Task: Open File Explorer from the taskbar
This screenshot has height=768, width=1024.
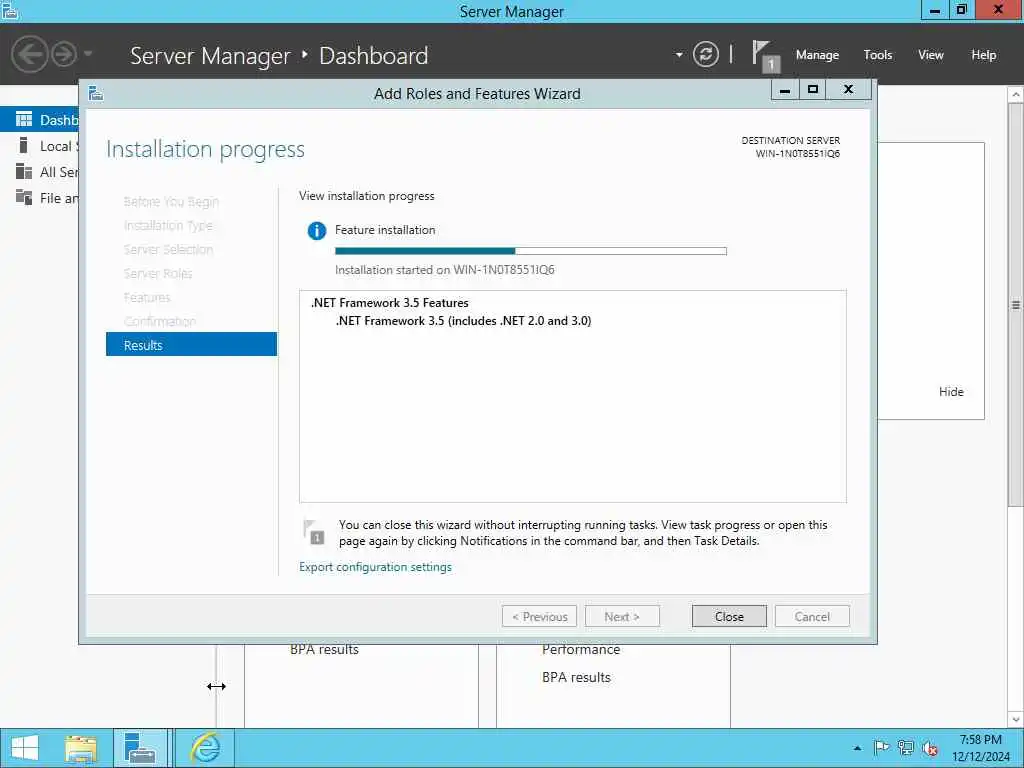Action: [x=81, y=748]
